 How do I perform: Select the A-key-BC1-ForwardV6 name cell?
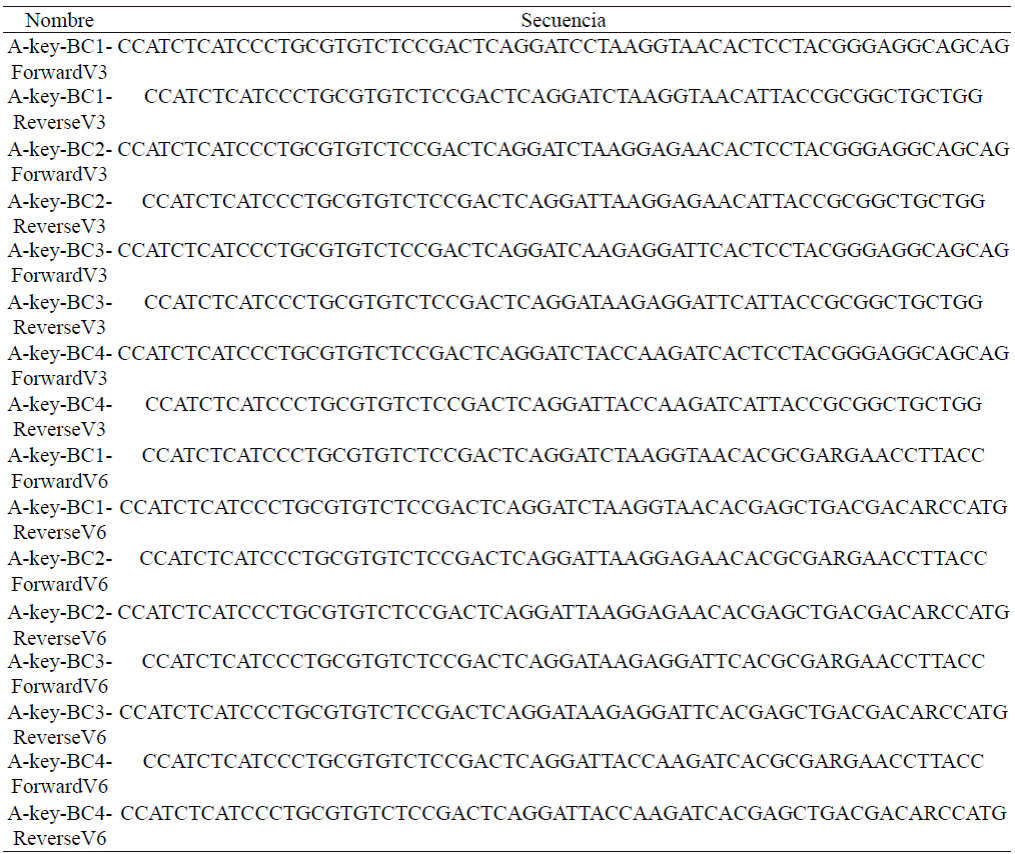[60, 469]
